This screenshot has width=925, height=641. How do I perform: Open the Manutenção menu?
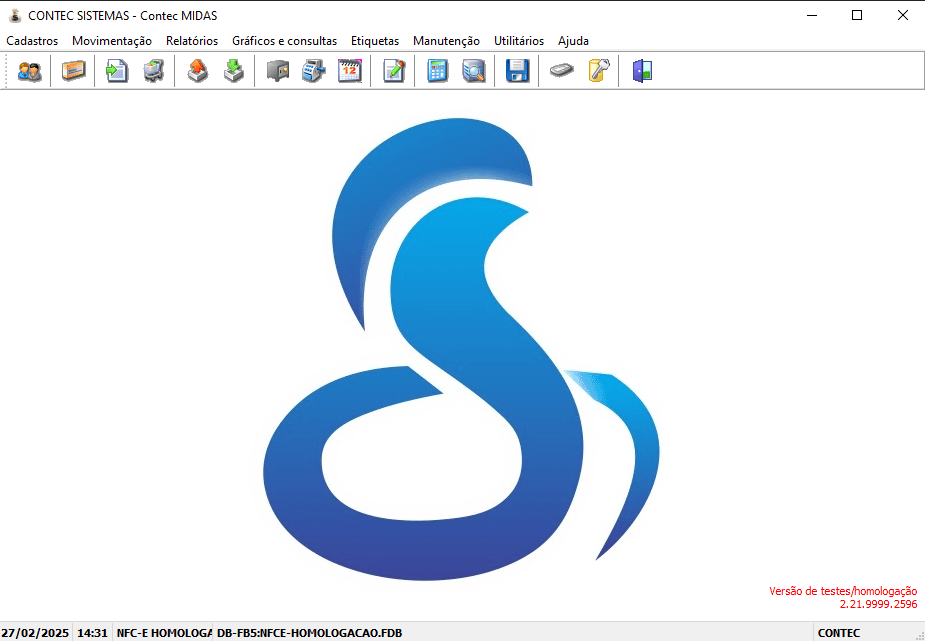pyautogui.click(x=447, y=41)
